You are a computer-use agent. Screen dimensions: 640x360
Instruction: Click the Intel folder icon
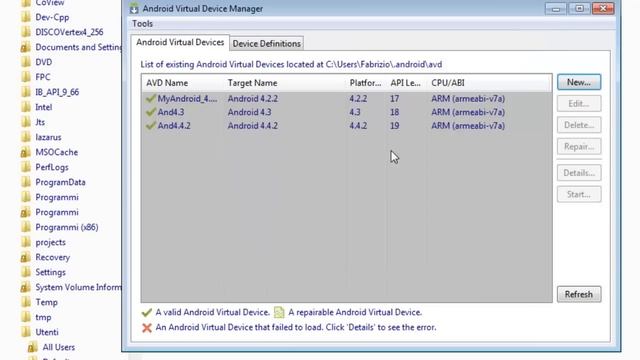(x=26, y=107)
